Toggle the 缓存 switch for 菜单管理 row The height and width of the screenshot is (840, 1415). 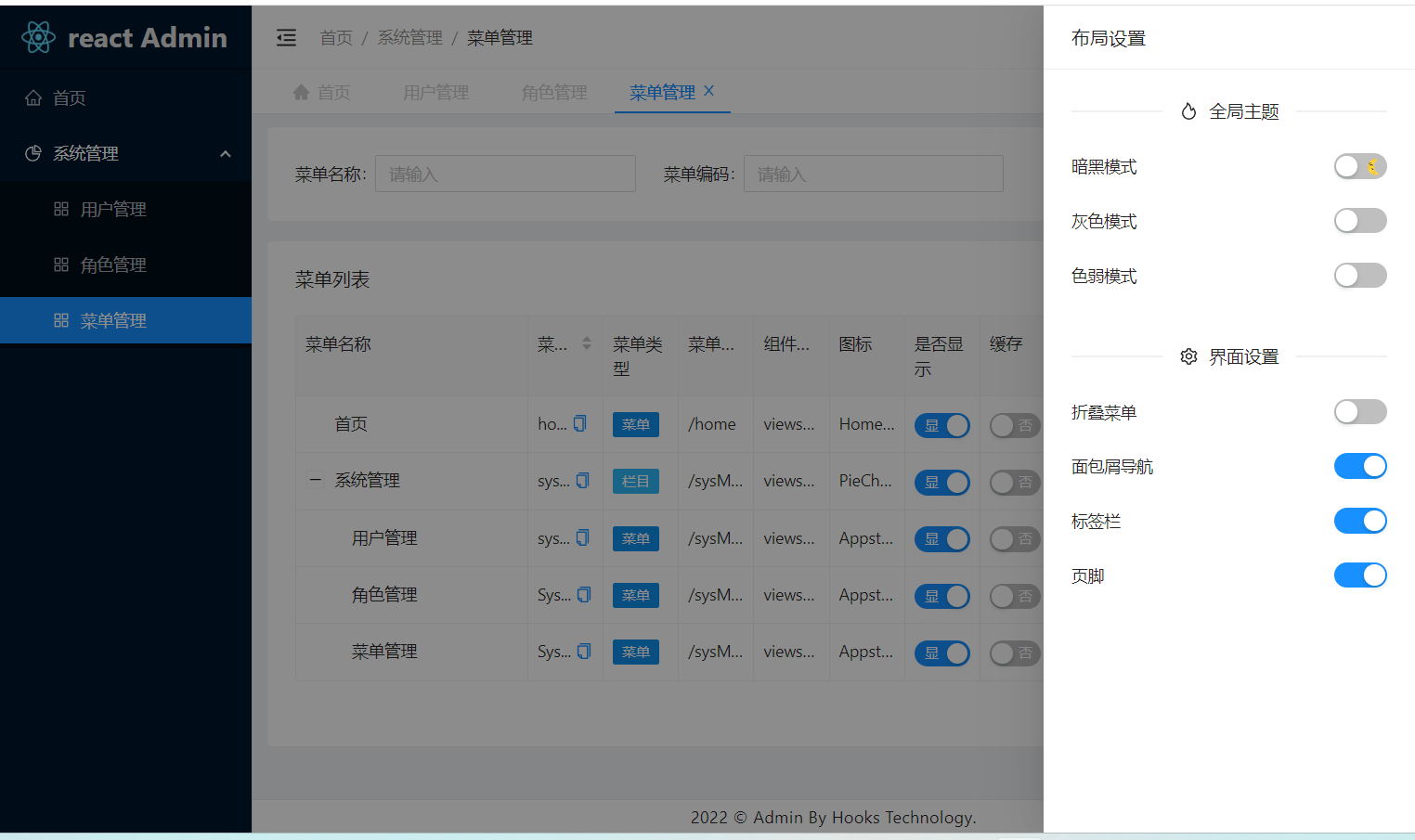tap(1015, 653)
